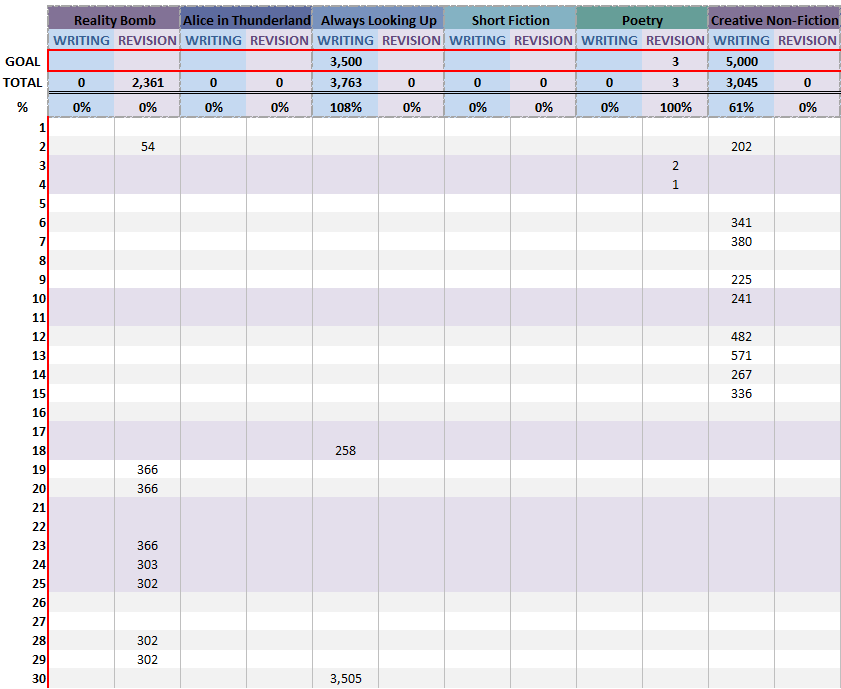Select the 3,500 goal cell
The width and height of the screenshot is (841, 689).
point(345,61)
